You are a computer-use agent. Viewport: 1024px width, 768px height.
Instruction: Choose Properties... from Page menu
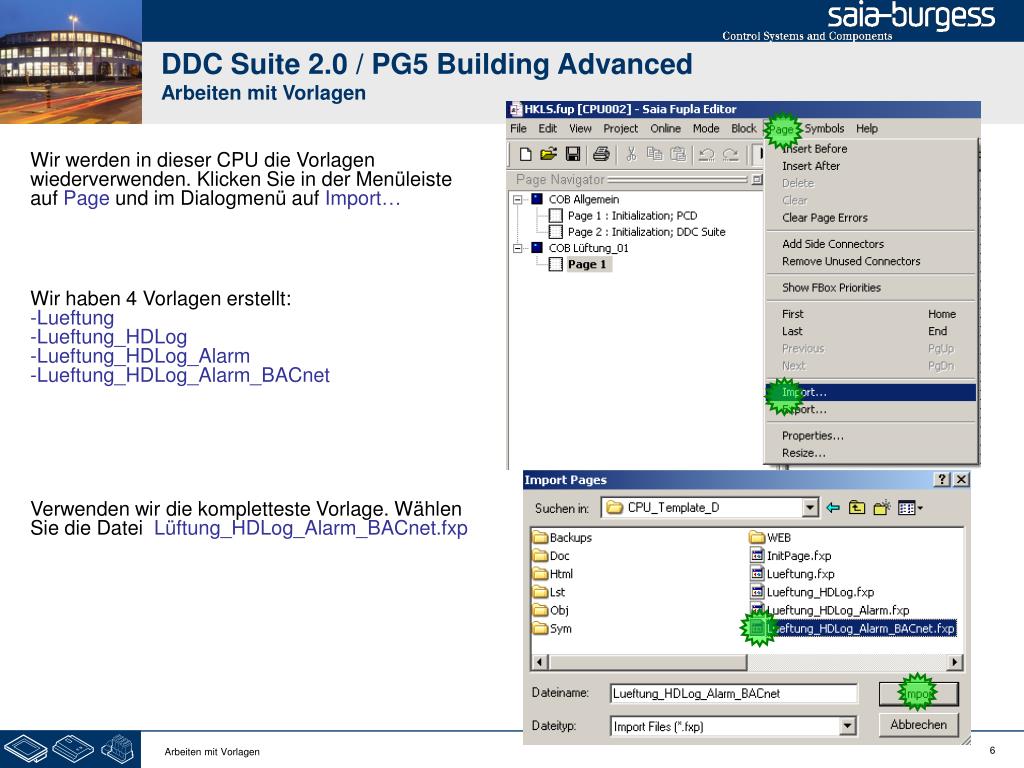point(870,436)
